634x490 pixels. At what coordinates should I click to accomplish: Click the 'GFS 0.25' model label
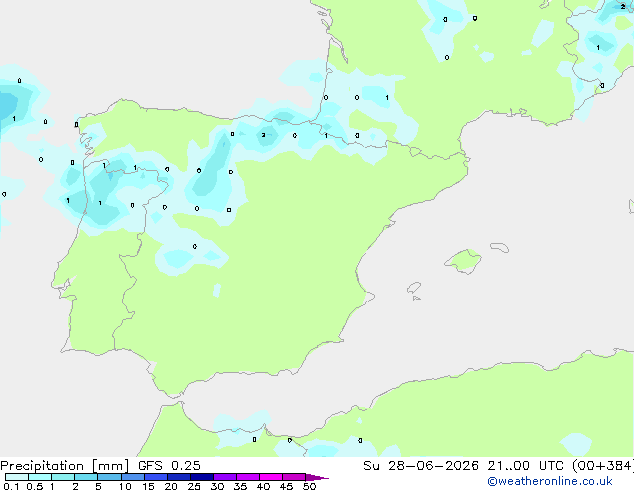169,466
